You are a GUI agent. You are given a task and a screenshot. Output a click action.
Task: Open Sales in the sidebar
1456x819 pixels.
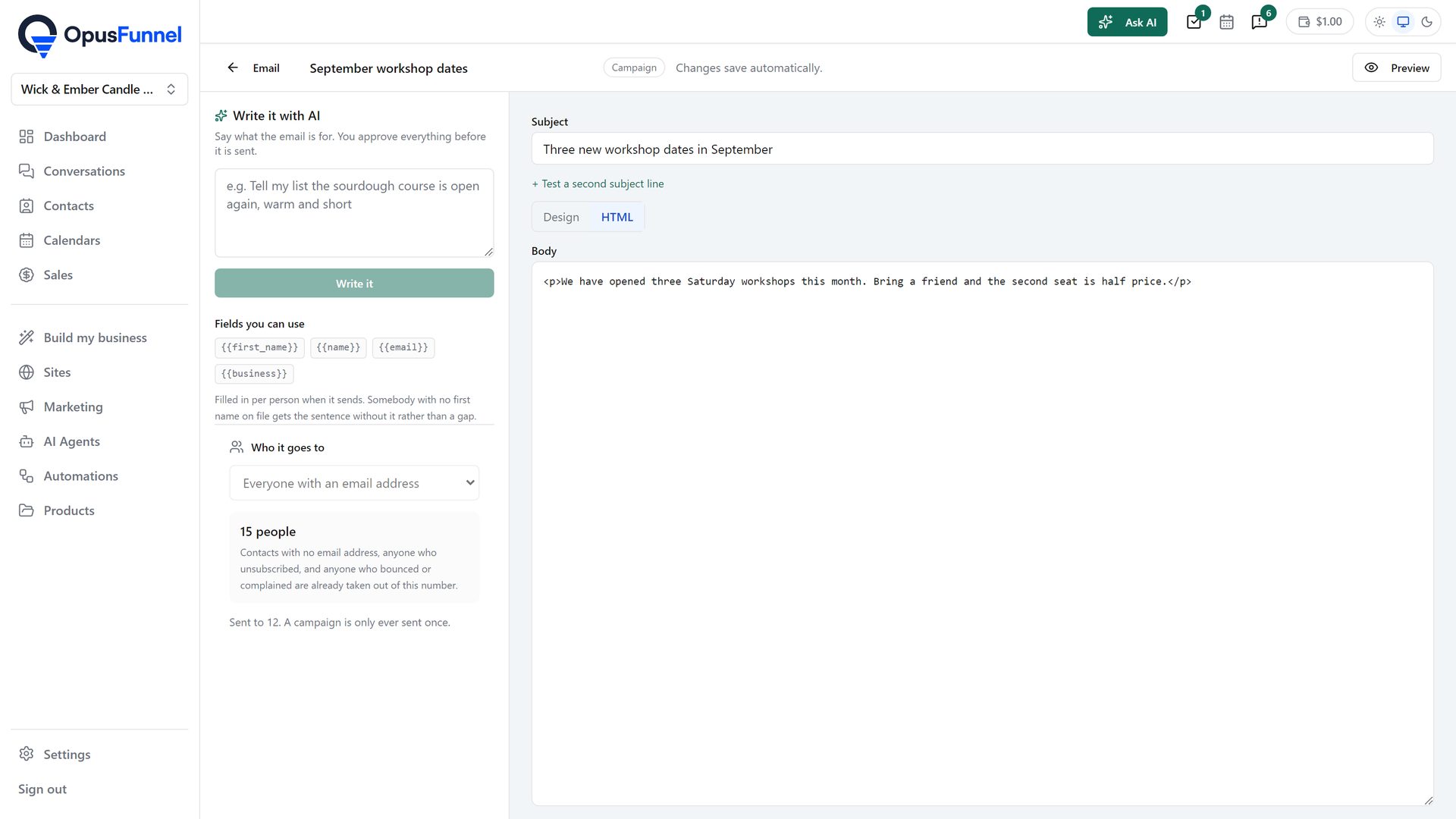(x=99, y=275)
